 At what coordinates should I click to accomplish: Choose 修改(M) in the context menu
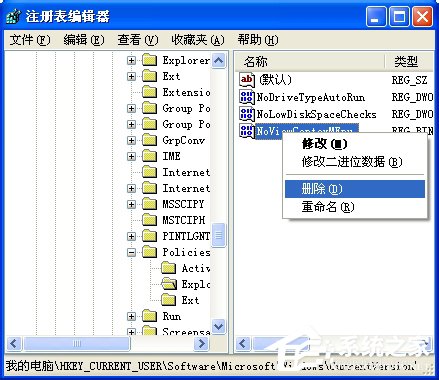355,144
